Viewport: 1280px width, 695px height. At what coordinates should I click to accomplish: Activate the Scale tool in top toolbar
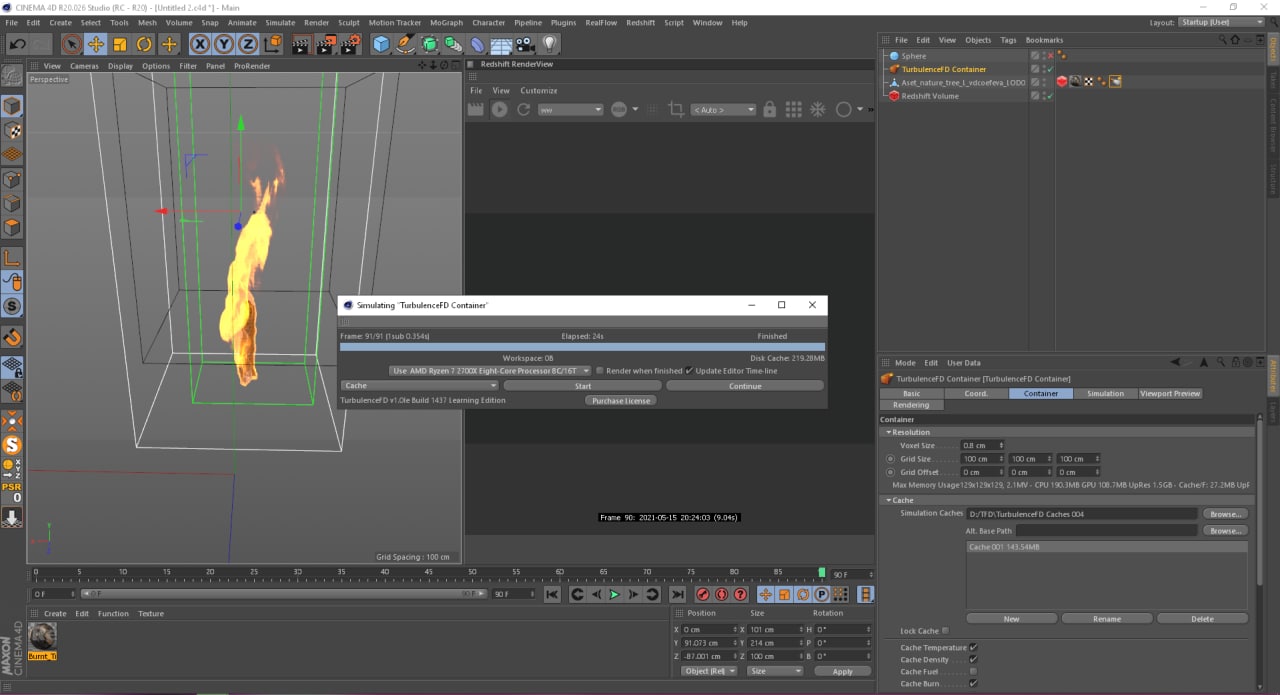120,44
